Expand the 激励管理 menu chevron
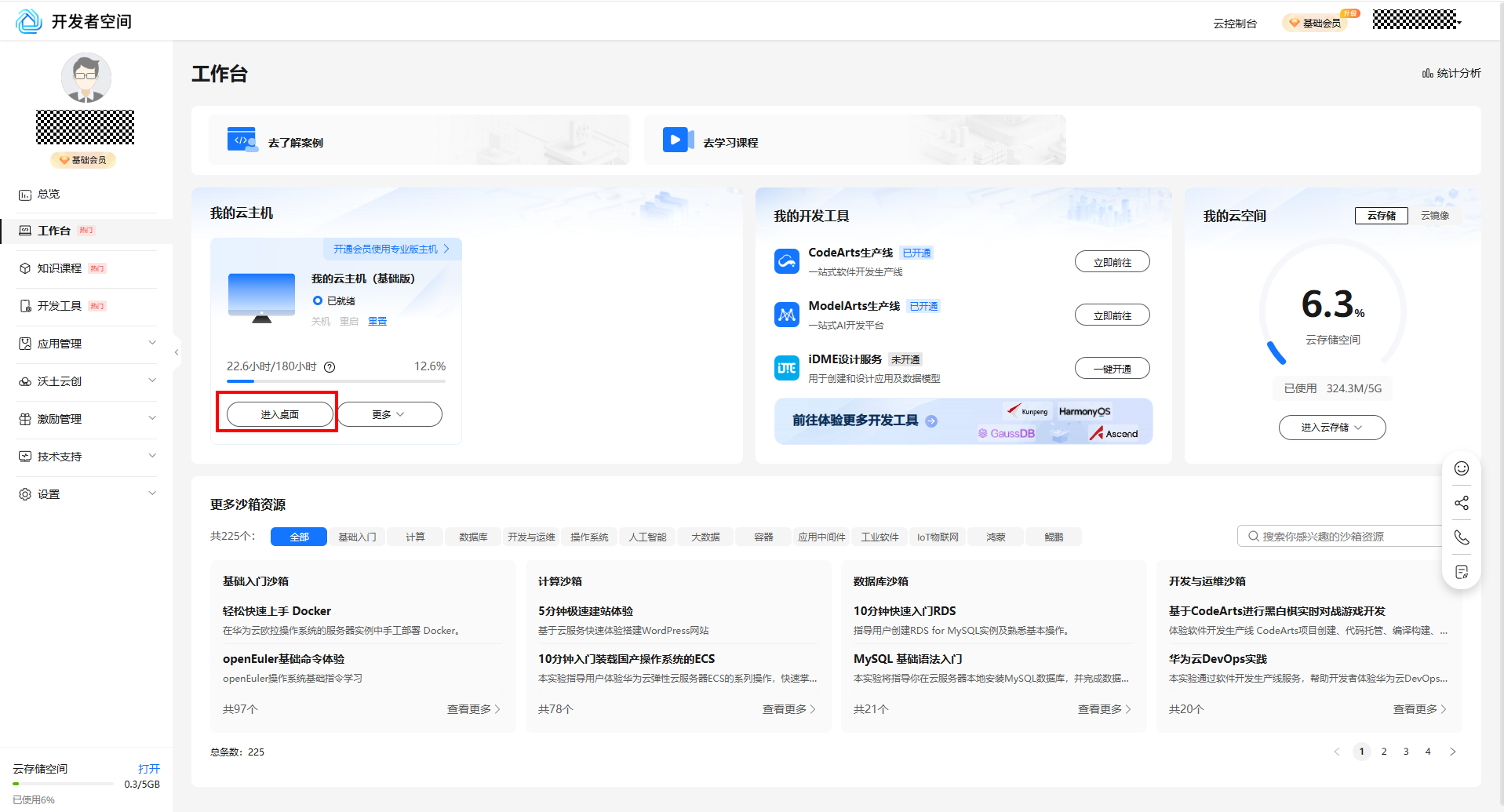 (152, 418)
